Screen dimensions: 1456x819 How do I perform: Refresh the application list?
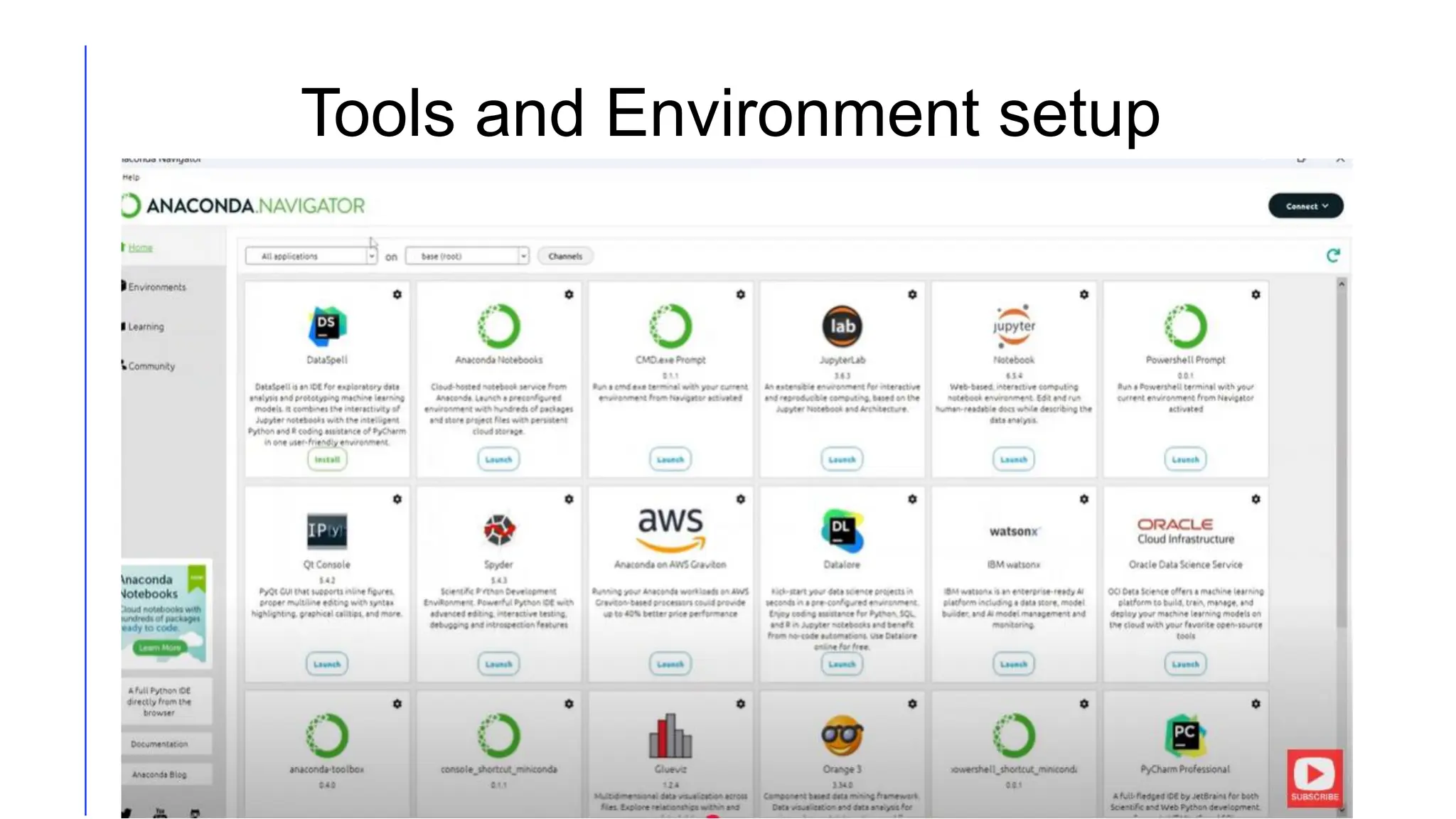tap(1333, 255)
